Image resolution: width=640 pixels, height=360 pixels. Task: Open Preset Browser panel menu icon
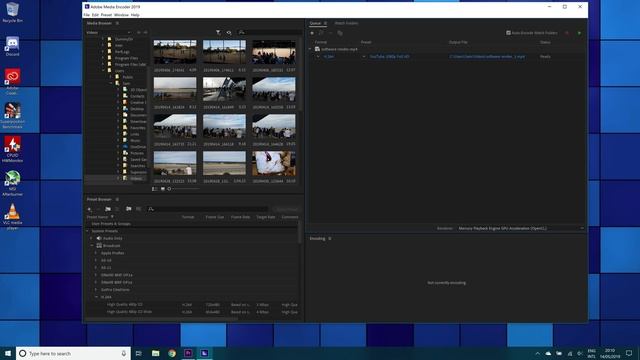click(x=117, y=199)
